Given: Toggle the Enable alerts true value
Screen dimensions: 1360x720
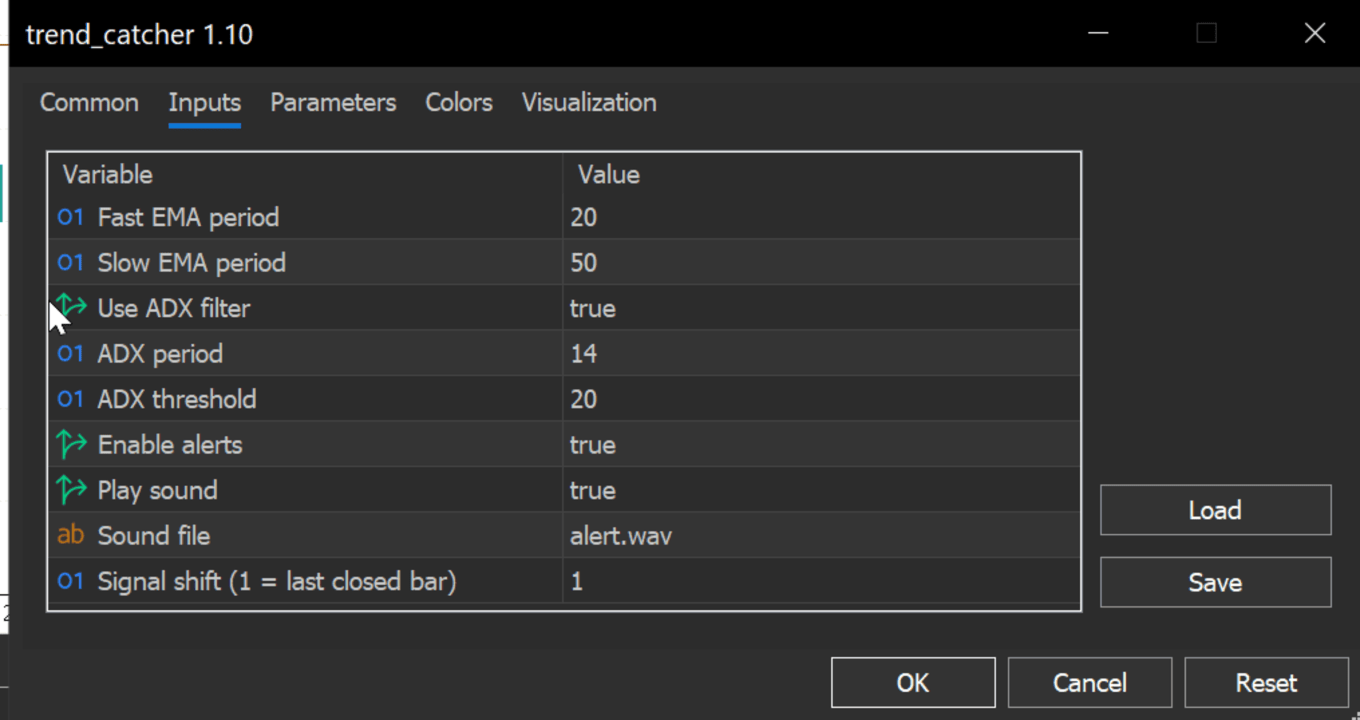Looking at the screenshot, I should pyautogui.click(x=593, y=445).
